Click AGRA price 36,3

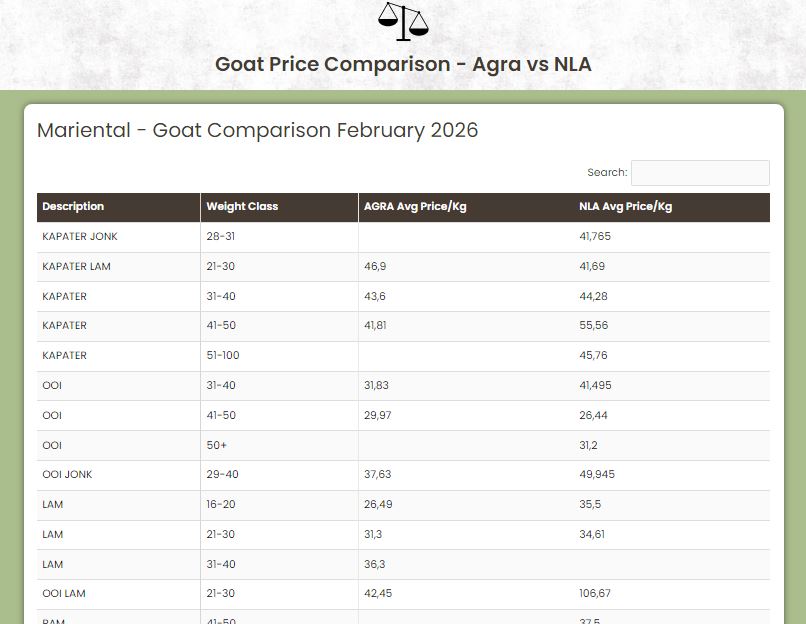pyautogui.click(x=374, y=564)
